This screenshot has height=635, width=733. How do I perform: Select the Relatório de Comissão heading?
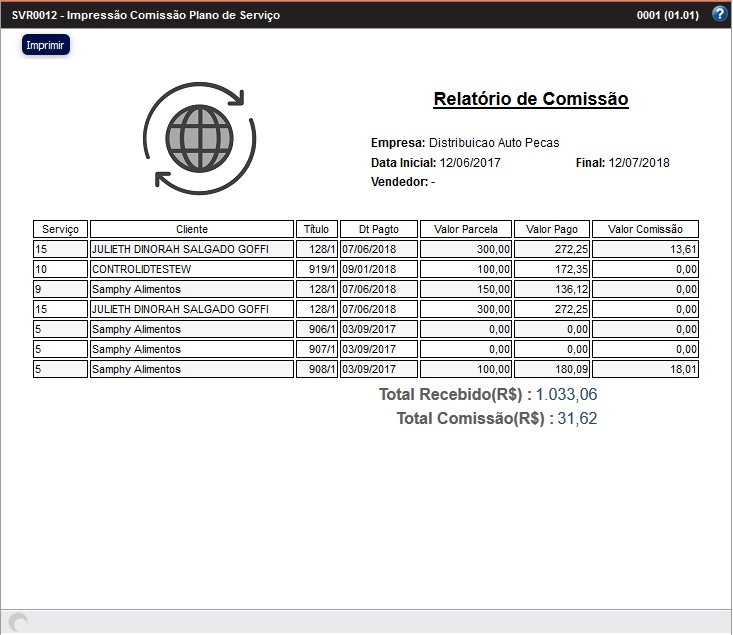(x=530, y=99)
